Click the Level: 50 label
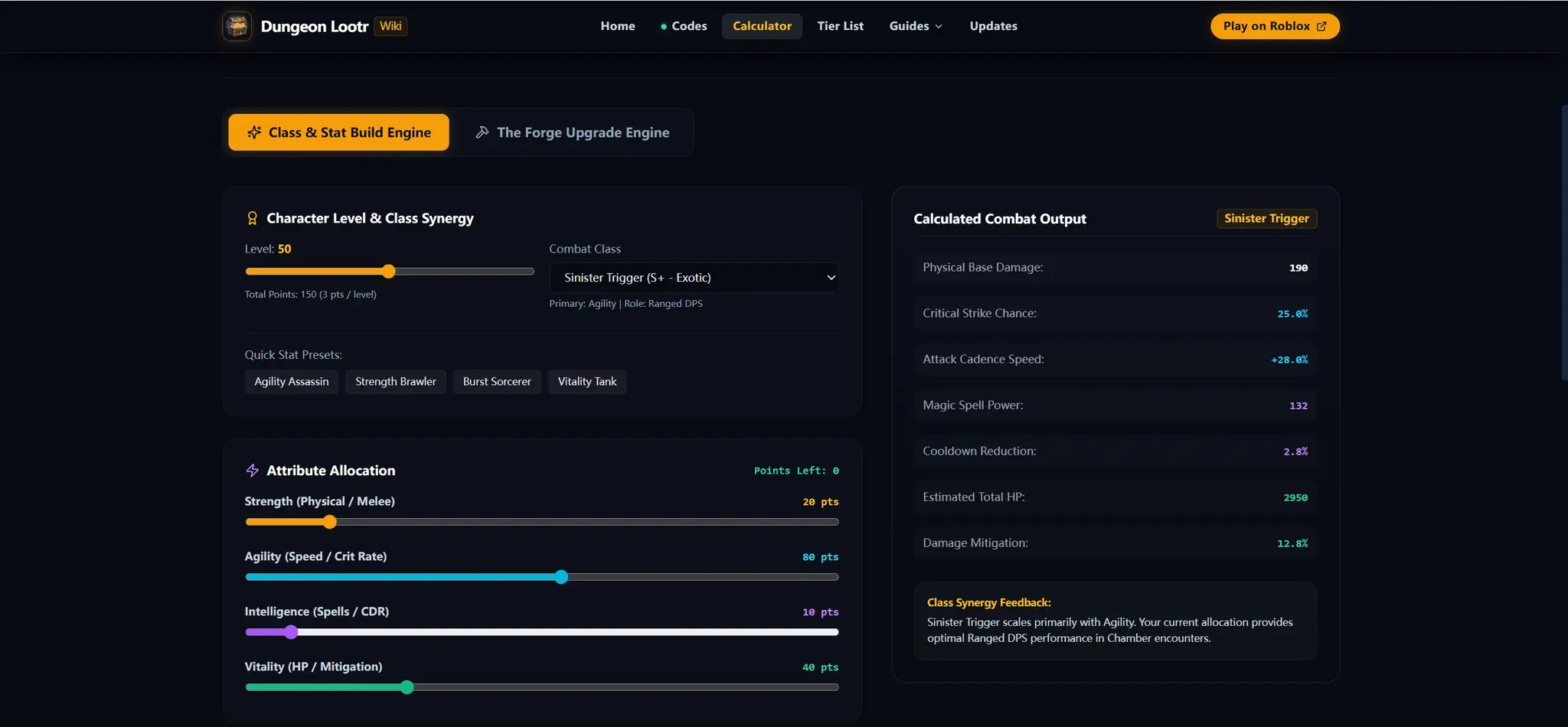 267,249
